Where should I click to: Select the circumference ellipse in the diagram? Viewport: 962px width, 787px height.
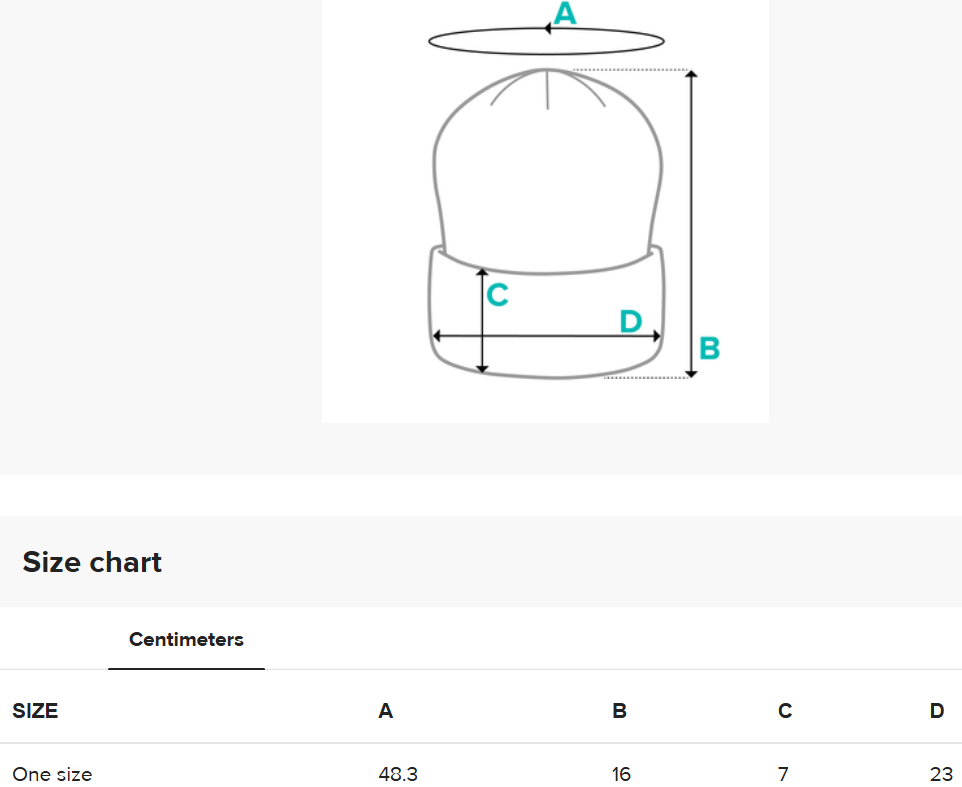point(546,41)
